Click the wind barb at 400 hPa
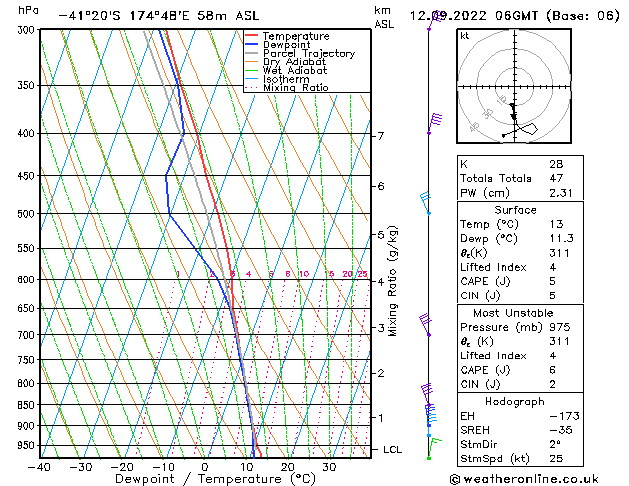 click(435, 124)
